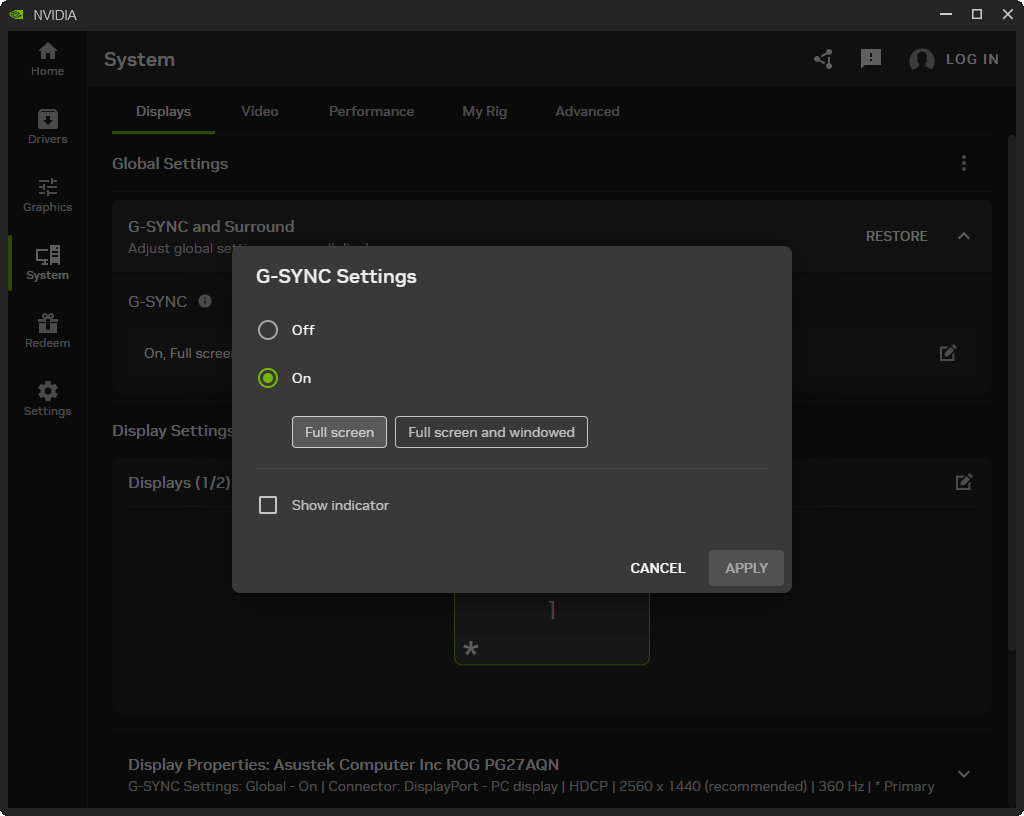Choose Full screen and windowed mode
The image size is (1024, 816).
[491, 432]
